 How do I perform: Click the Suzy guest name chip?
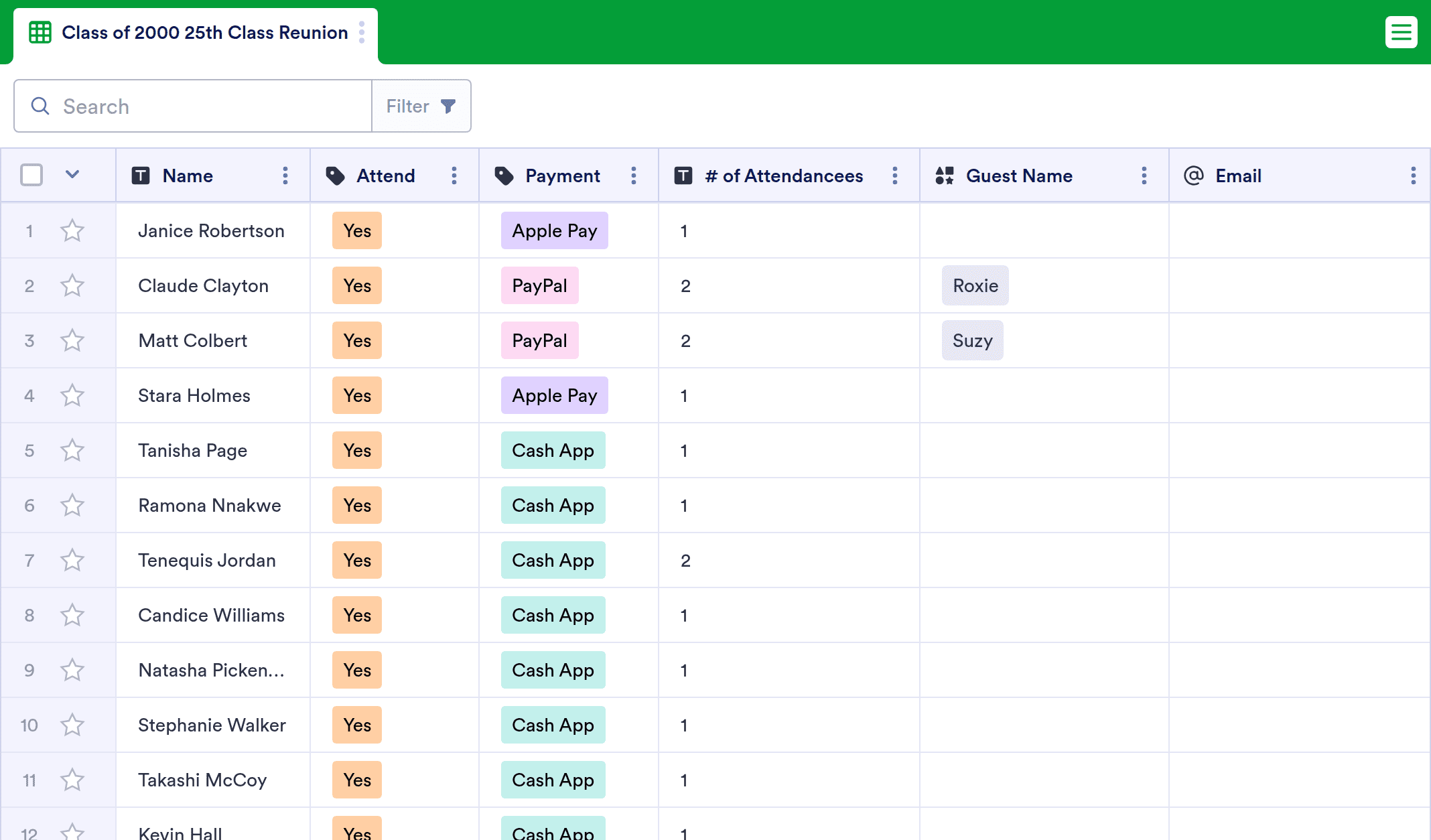(x=973, y=340)
